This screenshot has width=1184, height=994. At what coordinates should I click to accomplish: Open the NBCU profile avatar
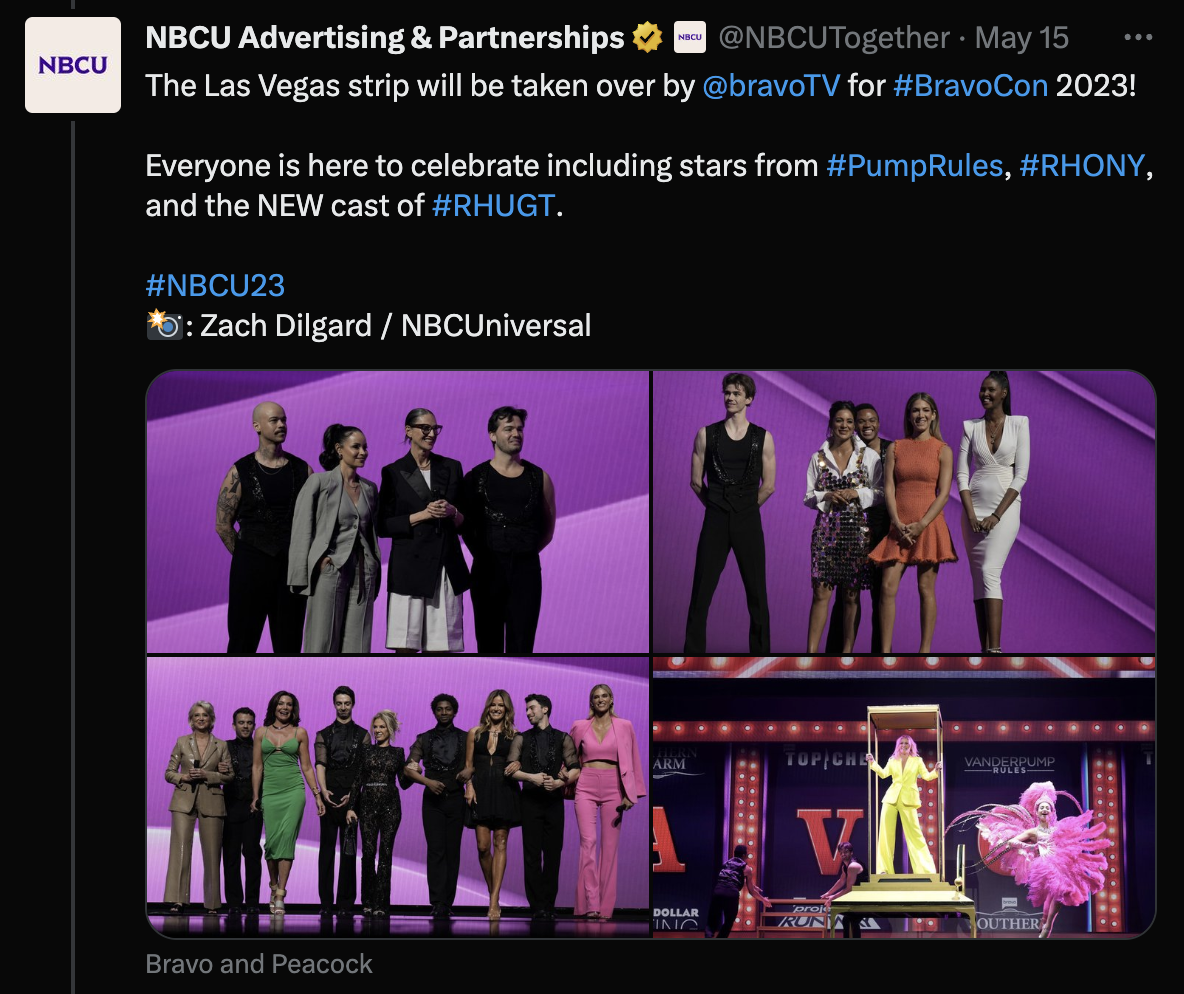[72, 65]
